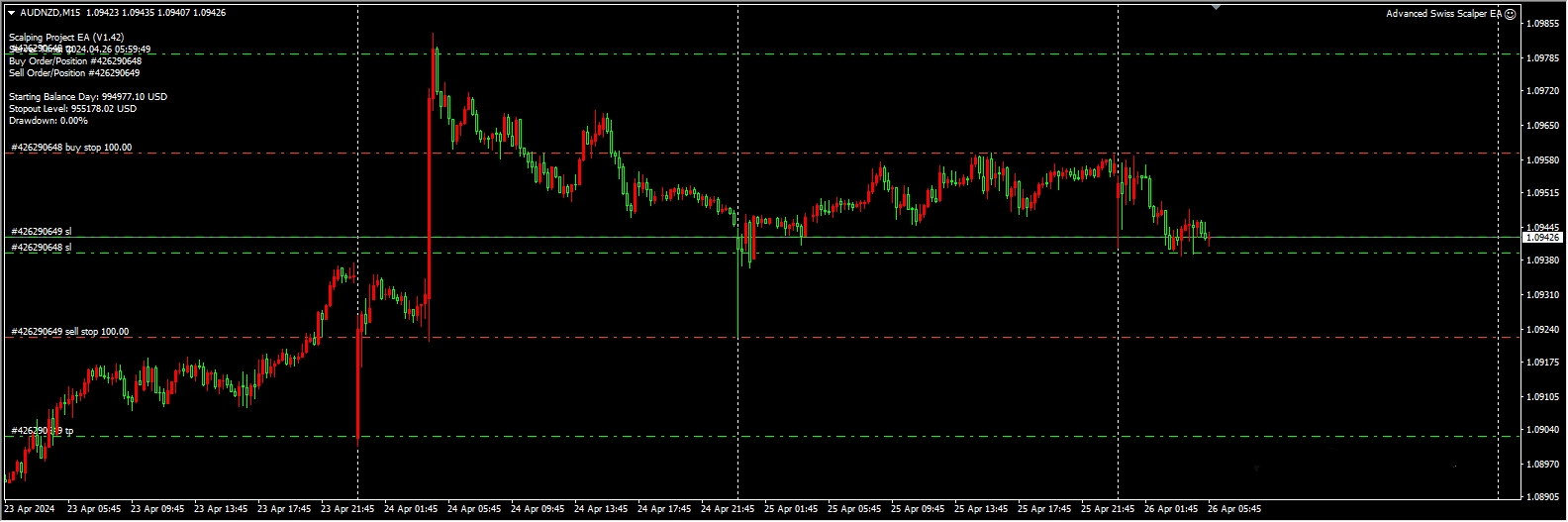The image size is (1568, 522).
Task: Select the #426290648 buy stop 100.00 label
Action: (71, 148)
